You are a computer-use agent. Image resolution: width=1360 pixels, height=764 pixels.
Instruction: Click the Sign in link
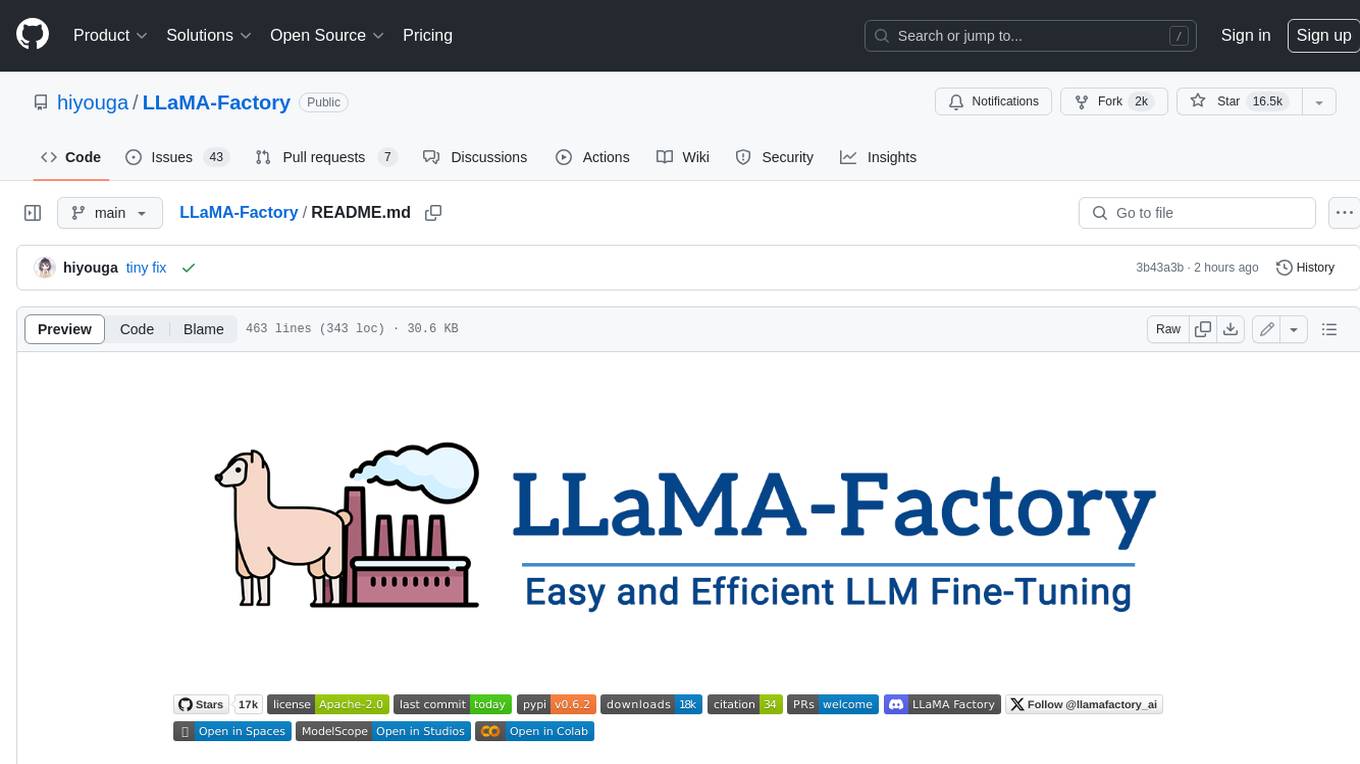[1245, 35]
